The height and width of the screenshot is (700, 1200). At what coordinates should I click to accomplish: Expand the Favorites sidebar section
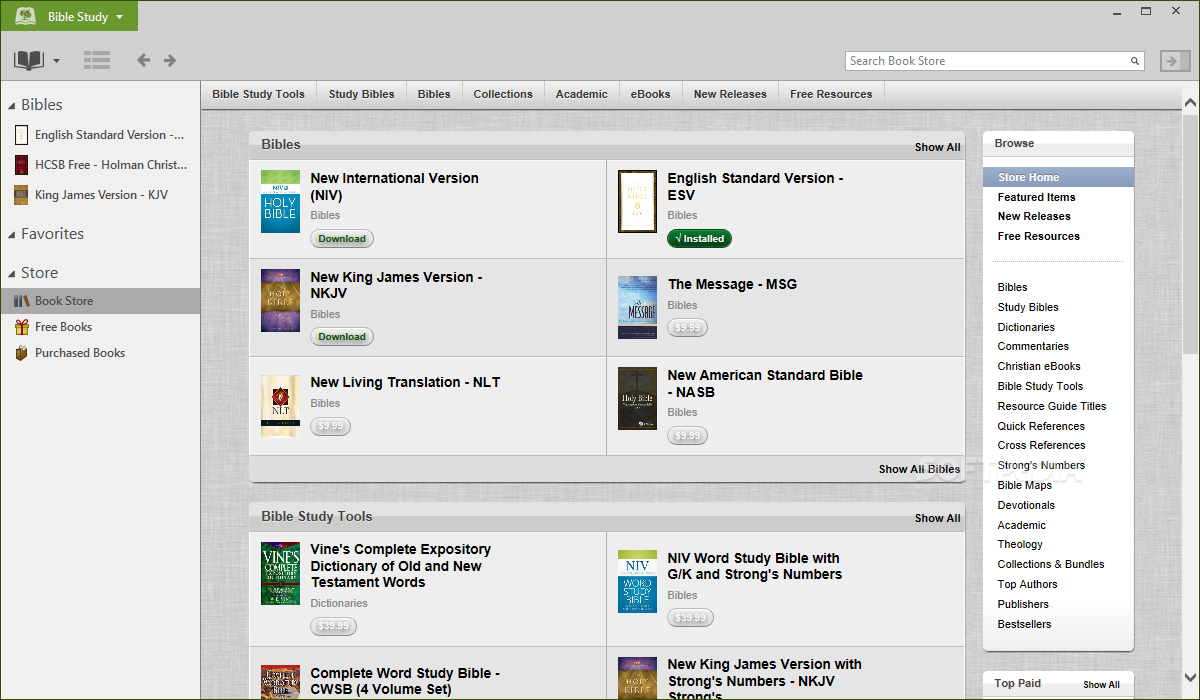12,234
